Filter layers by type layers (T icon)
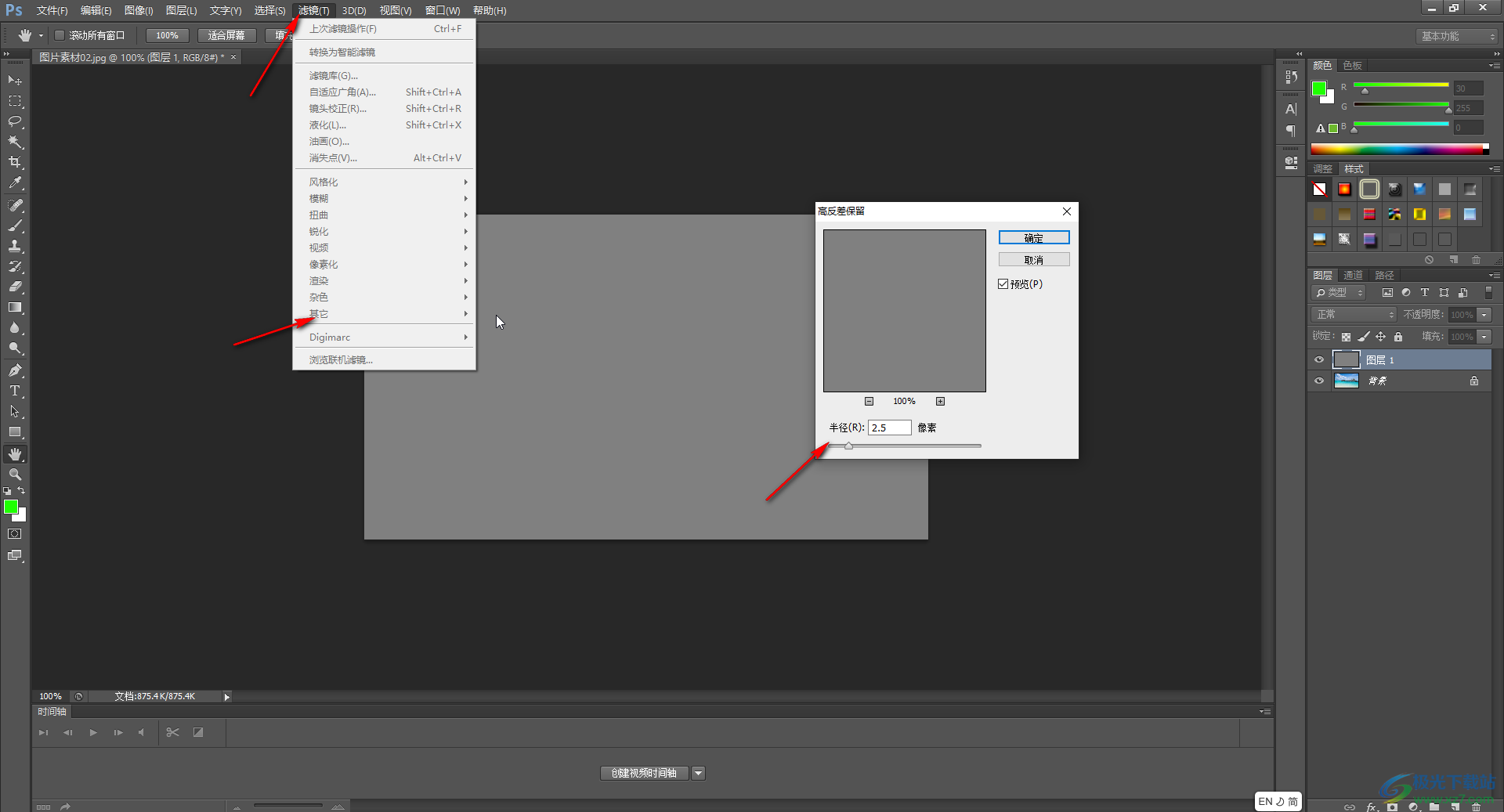 click(x=1425, y=293)
